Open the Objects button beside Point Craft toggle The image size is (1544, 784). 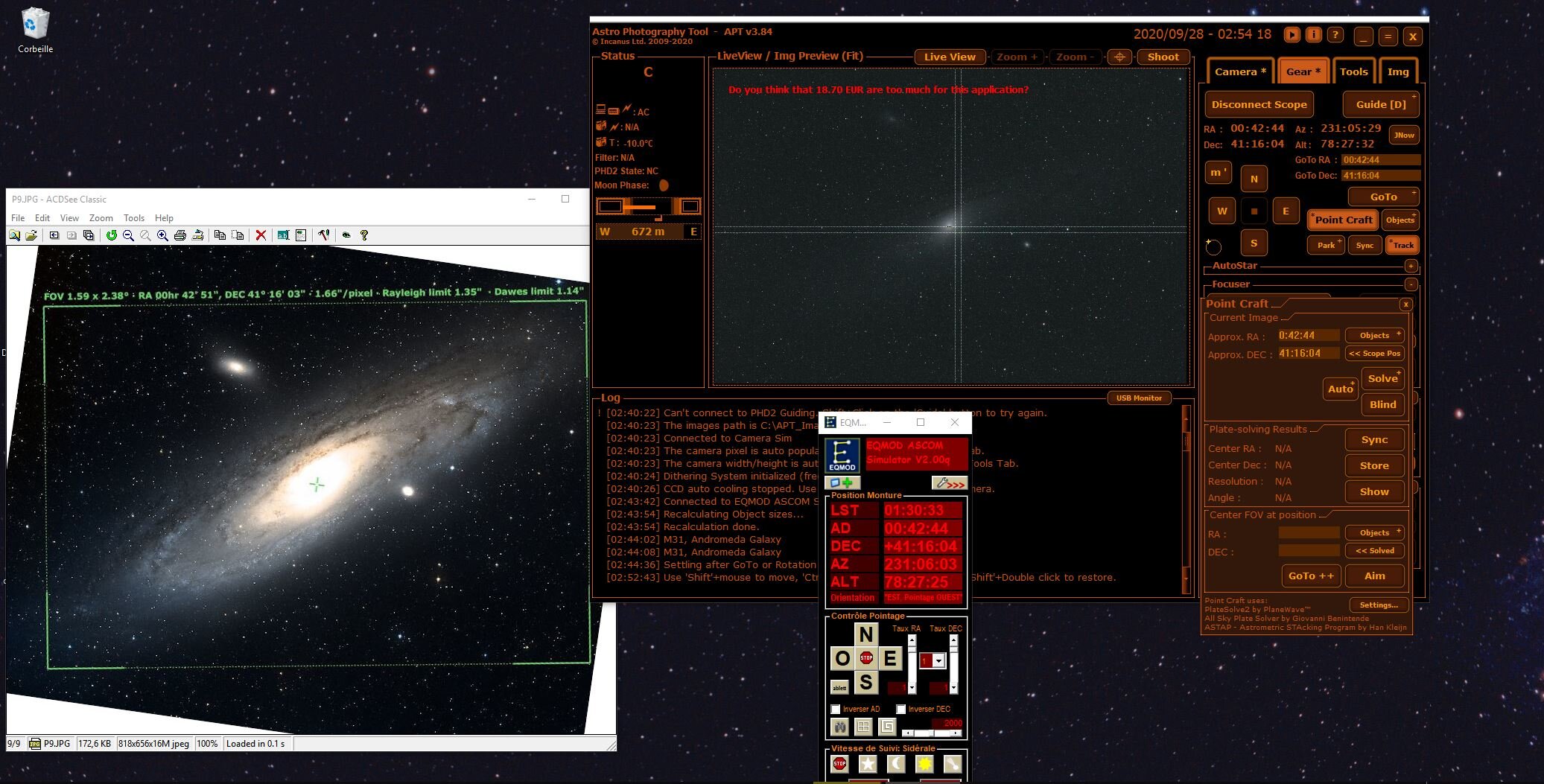pos(1400,220)
